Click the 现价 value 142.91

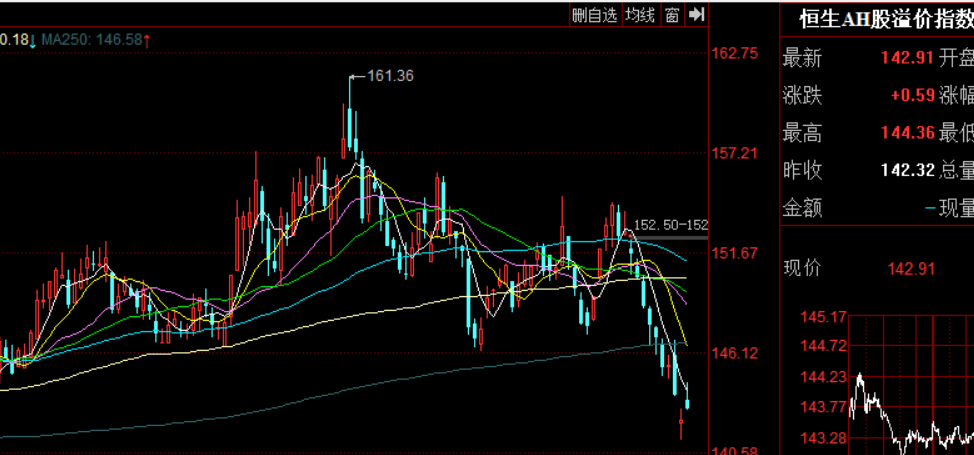click(x=911, y=269)
